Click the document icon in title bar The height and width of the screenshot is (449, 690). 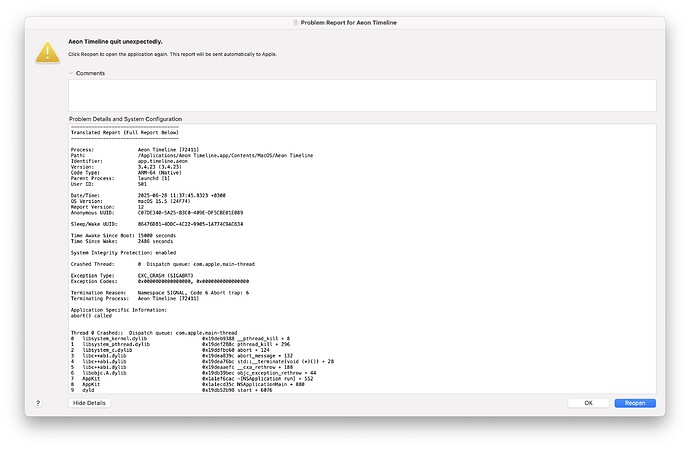[296, 22]
